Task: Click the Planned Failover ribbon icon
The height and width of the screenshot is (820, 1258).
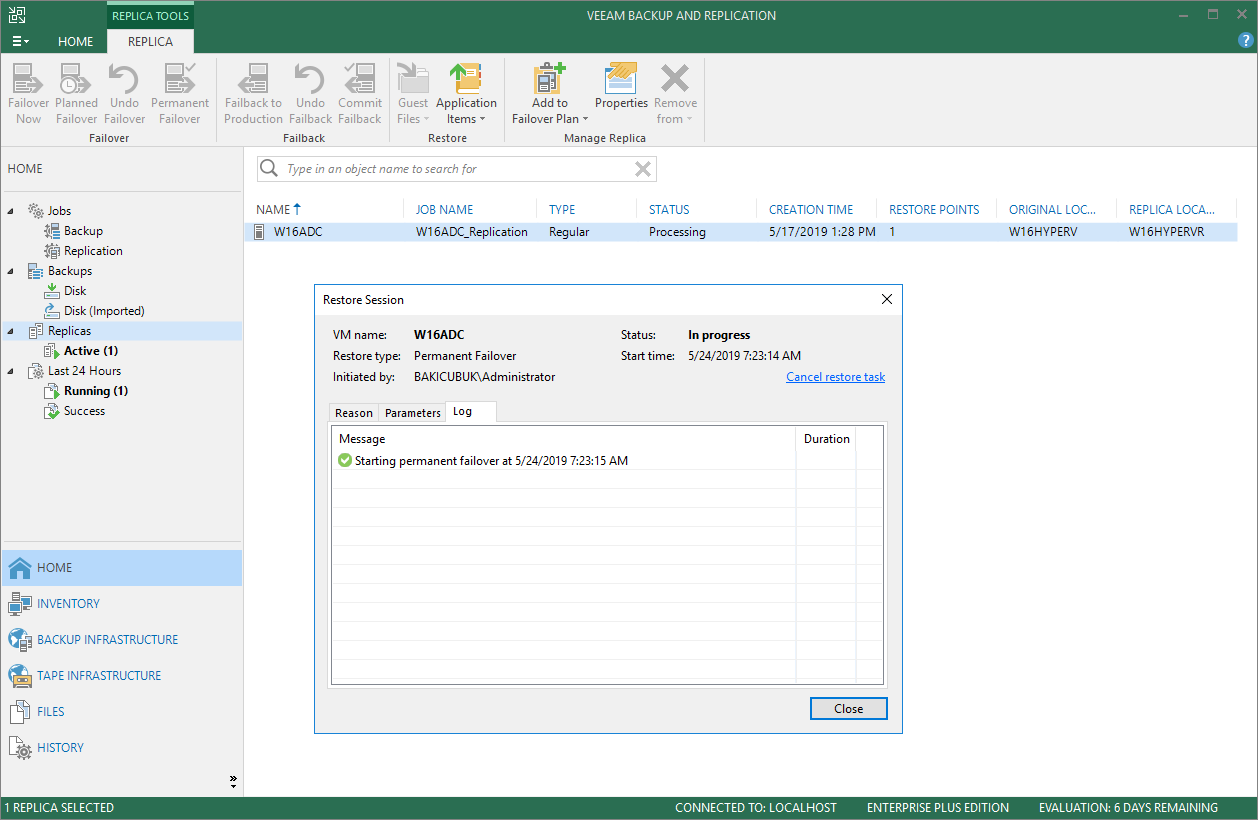Action: (x=76, y=94)
